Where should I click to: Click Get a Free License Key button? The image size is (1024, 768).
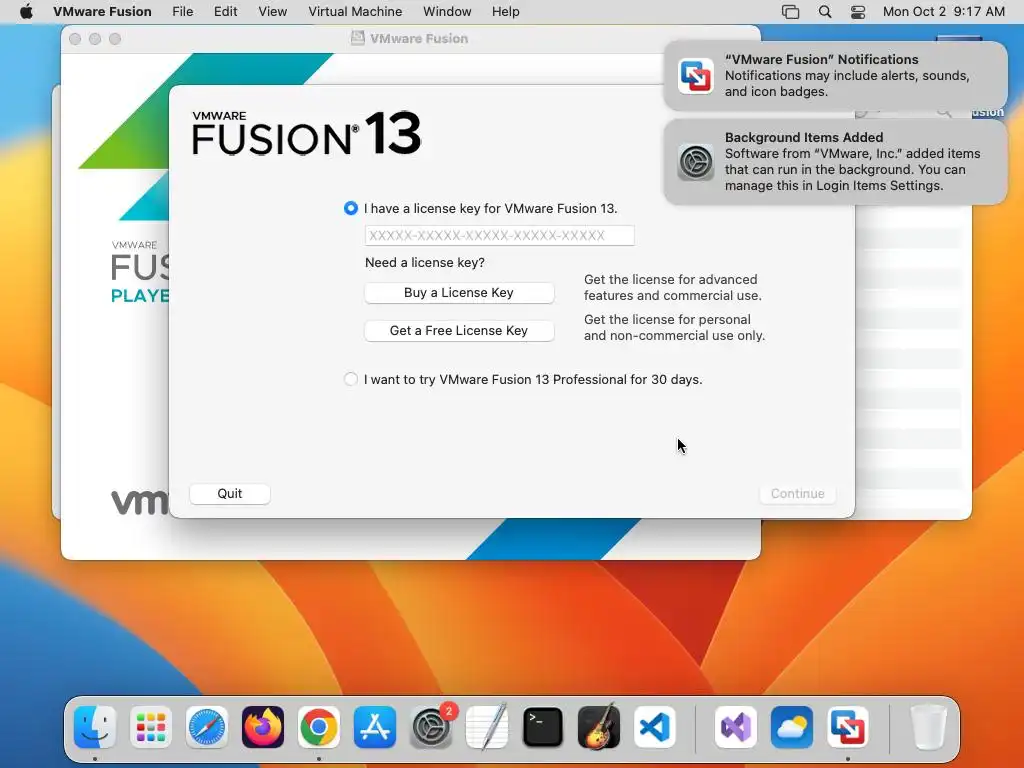[459, 330]
